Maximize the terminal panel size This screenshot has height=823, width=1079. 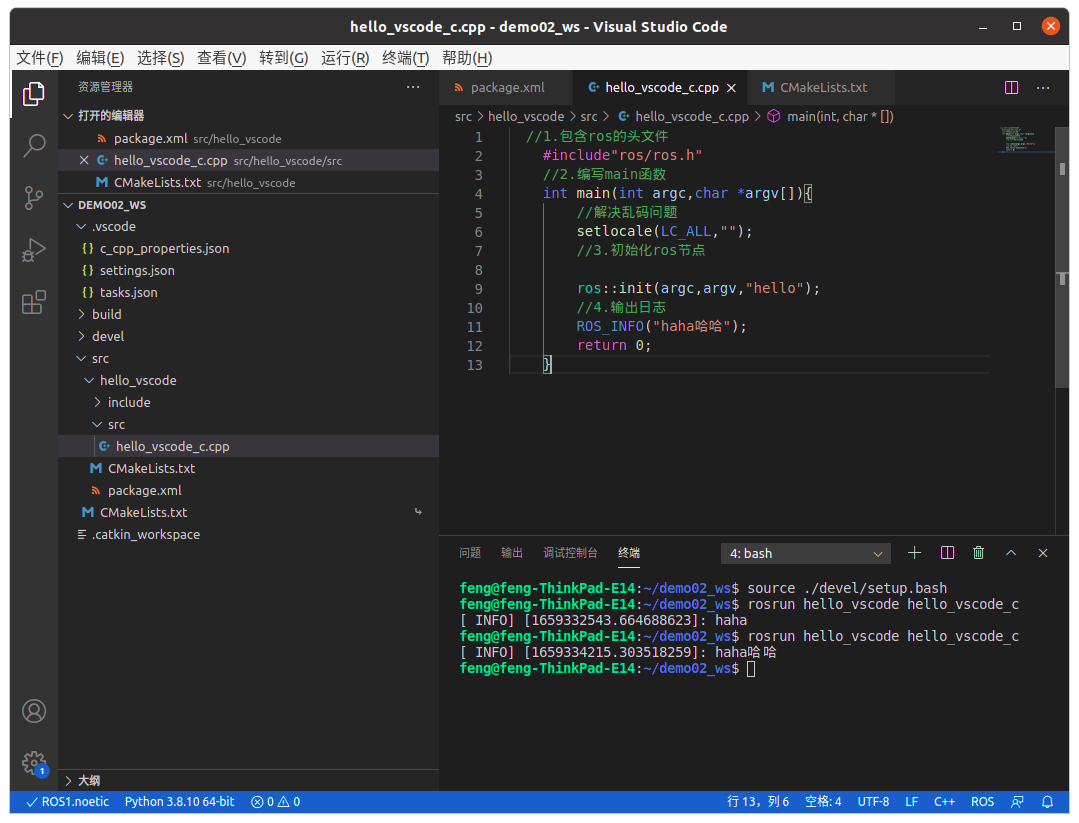pyautogui.click(x=1010, y=553)
